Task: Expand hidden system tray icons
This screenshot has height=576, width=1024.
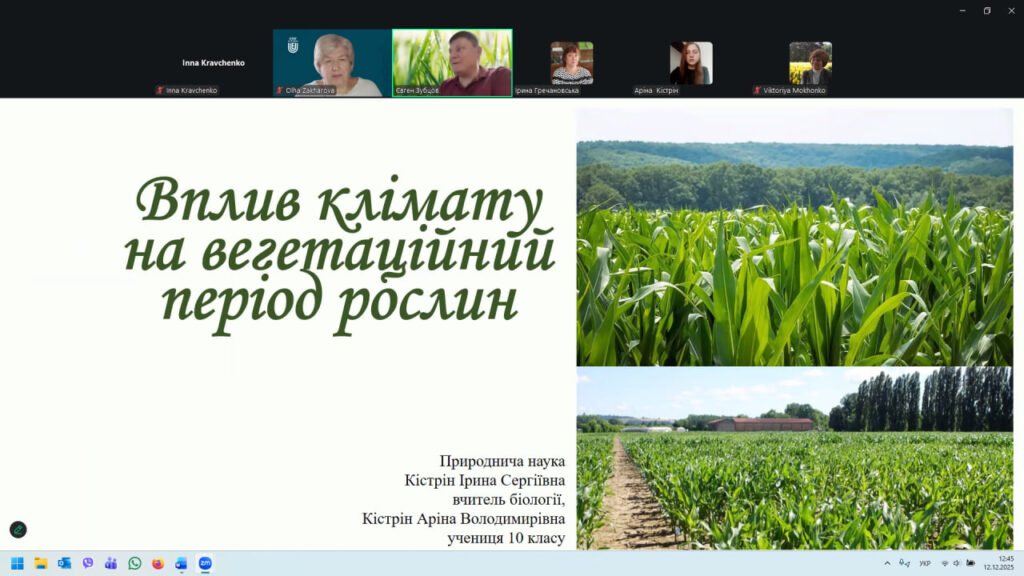Action: [x=888, y=562]
